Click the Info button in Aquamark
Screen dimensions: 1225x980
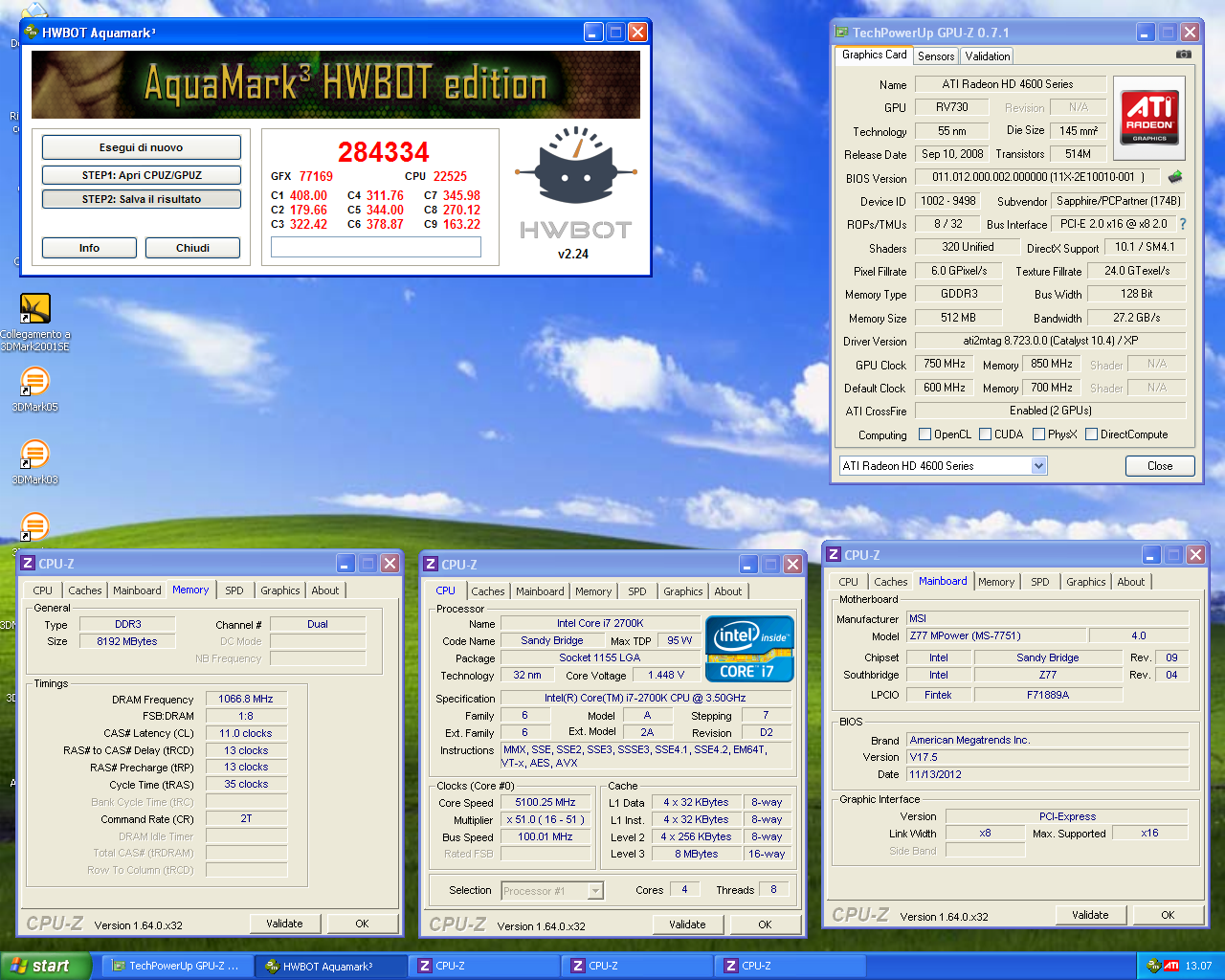89,248
